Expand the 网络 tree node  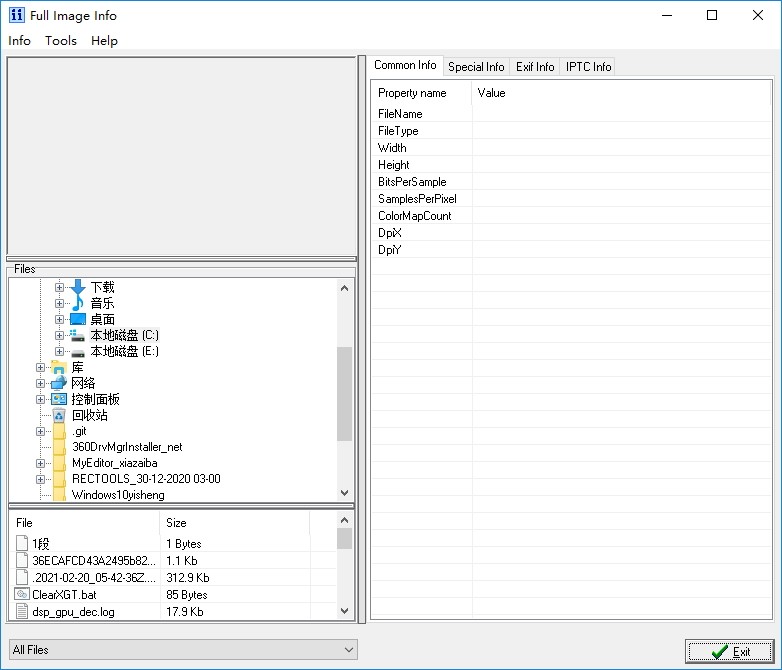click(x=40, y=383)
